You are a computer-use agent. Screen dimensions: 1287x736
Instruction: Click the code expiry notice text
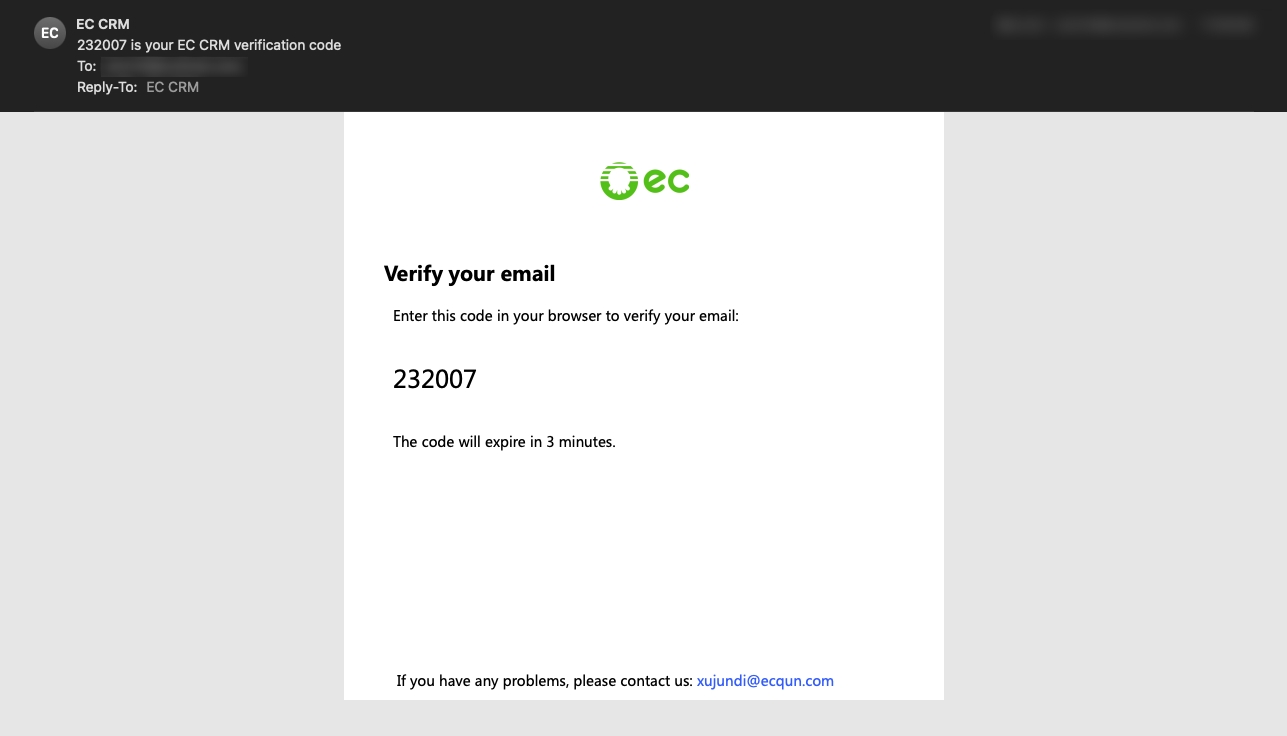504,441
